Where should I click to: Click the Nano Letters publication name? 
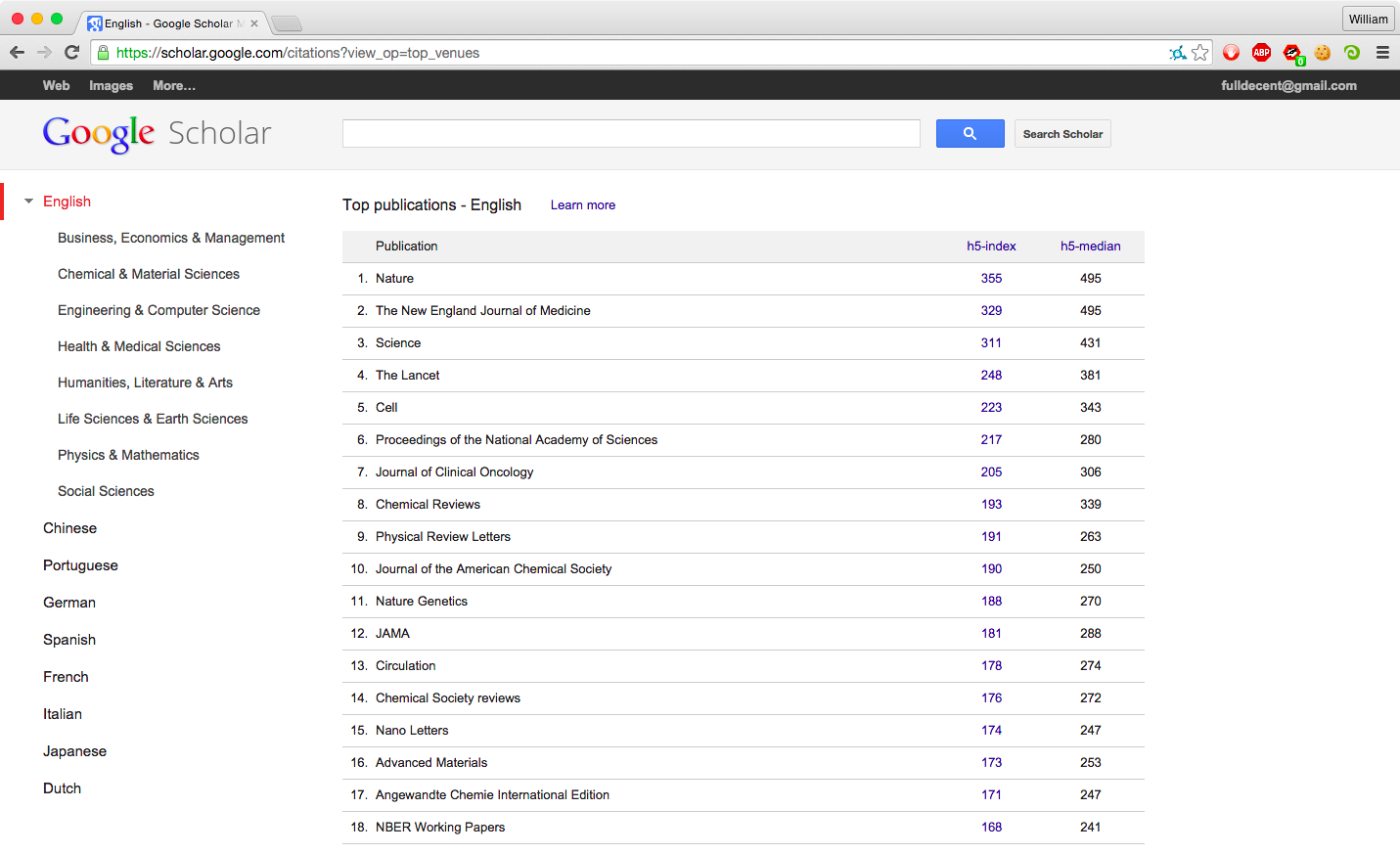point(412,731)
